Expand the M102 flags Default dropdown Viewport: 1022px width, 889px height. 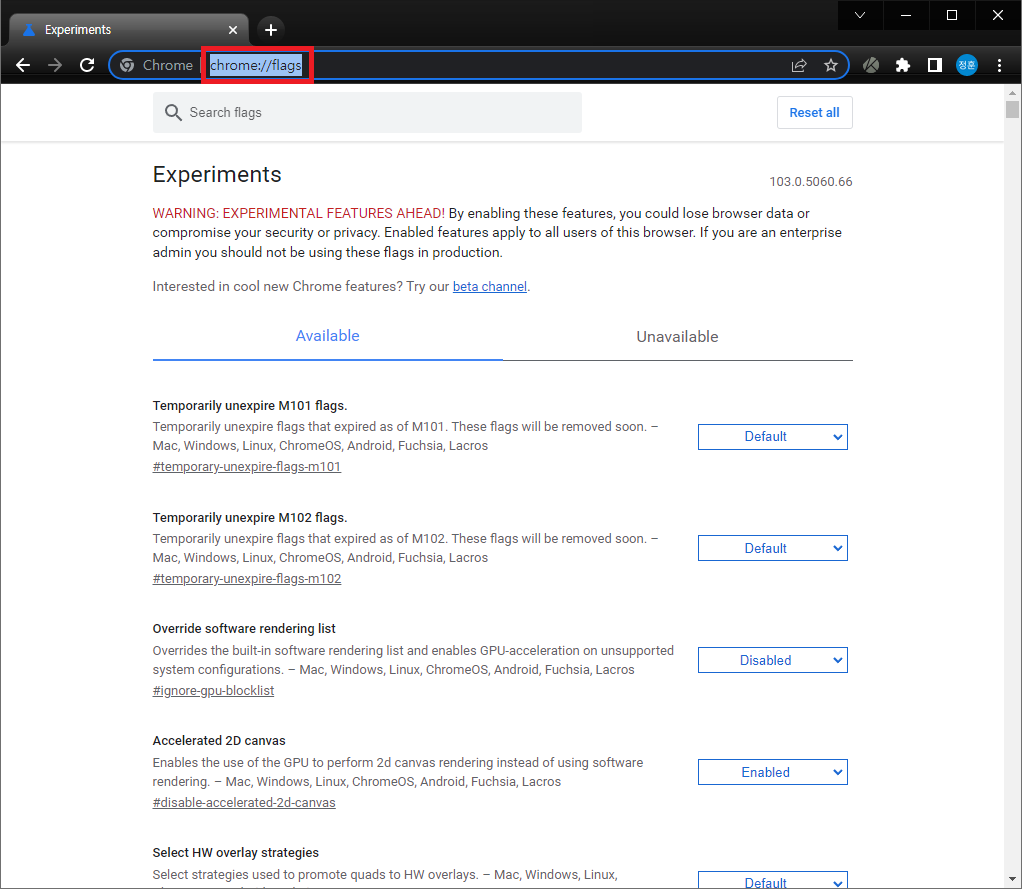pos(772,548)
